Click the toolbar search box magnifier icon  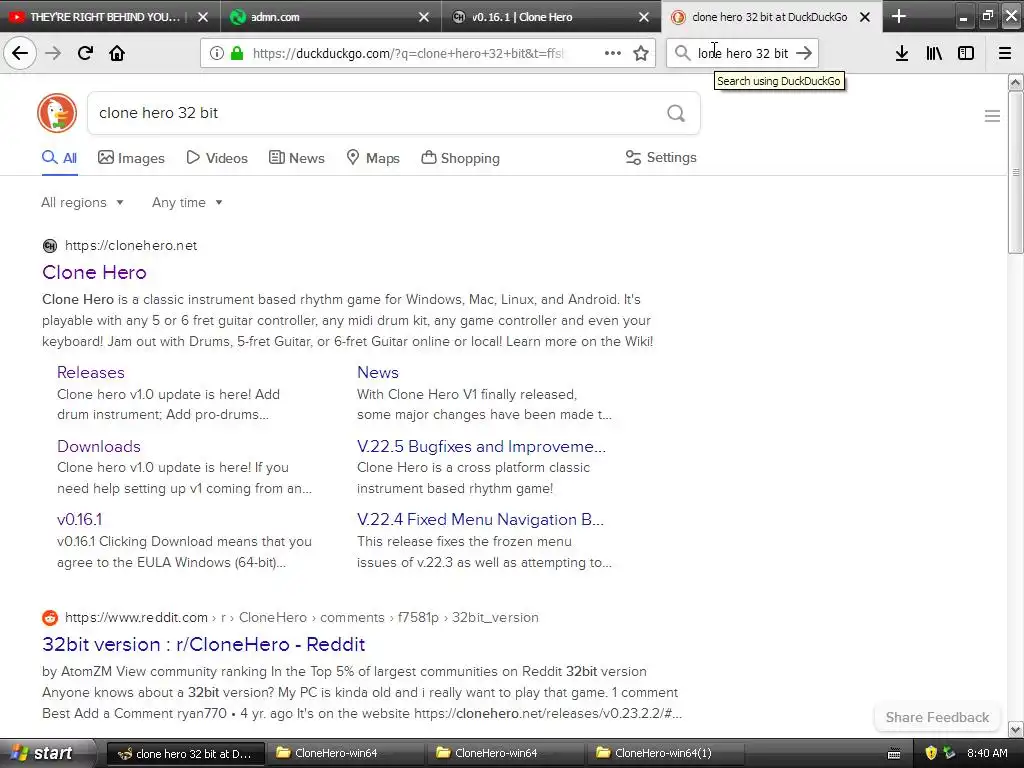pyautogui.click(x=682, y=53)
